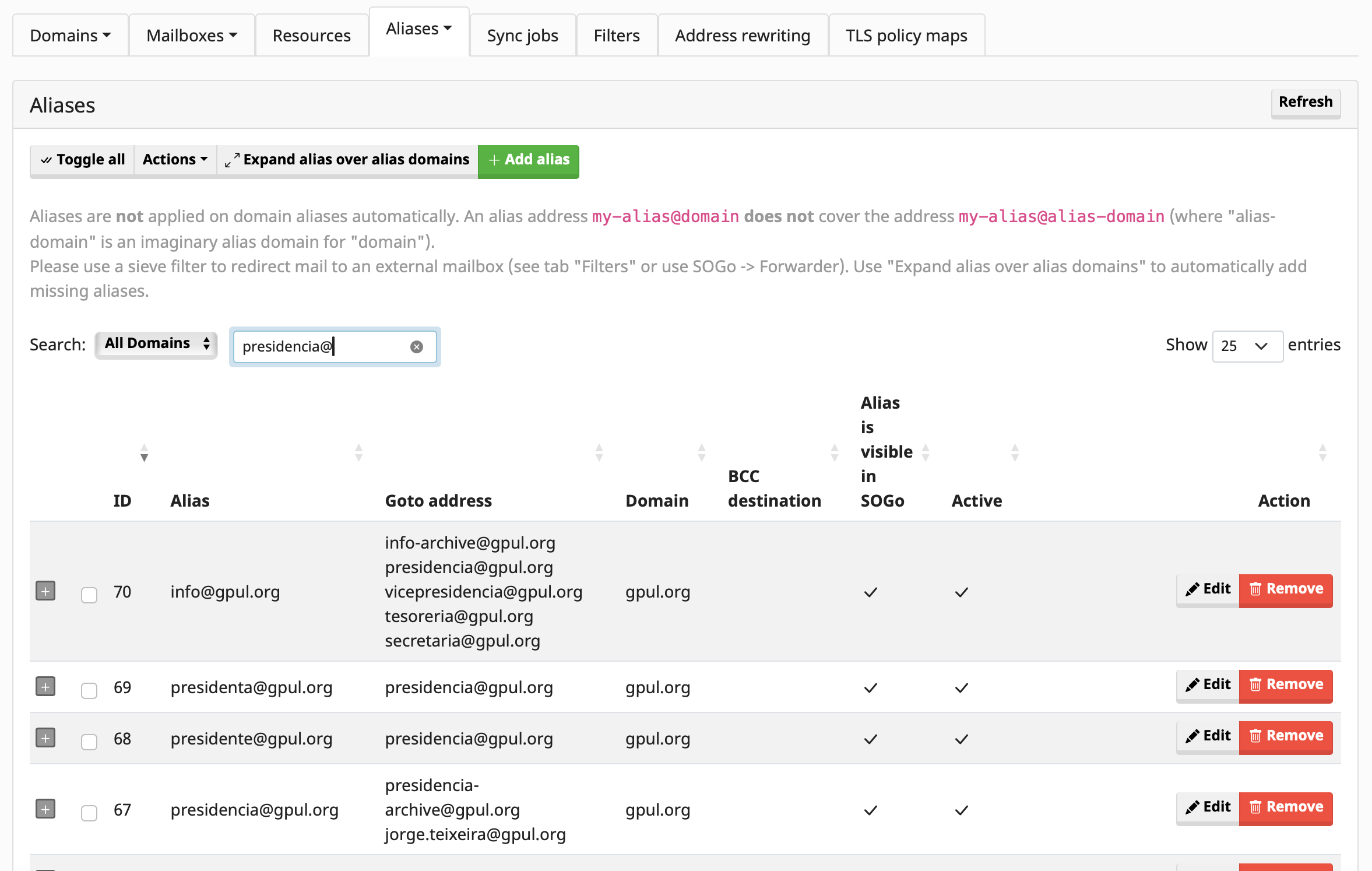The height and width of the screenshot is (871, 1372).
Task: Edit the info@gpul.org alias
Action: tap(1208, 589)
